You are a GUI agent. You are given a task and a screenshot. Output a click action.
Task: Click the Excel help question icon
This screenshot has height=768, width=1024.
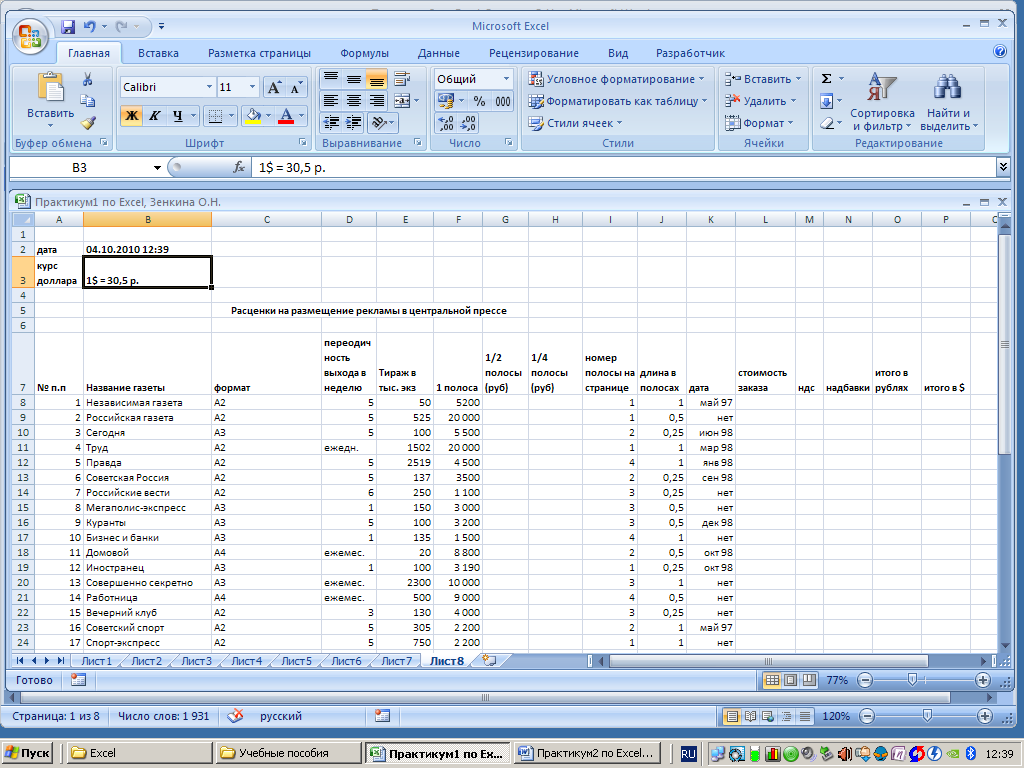point(1000,52)
